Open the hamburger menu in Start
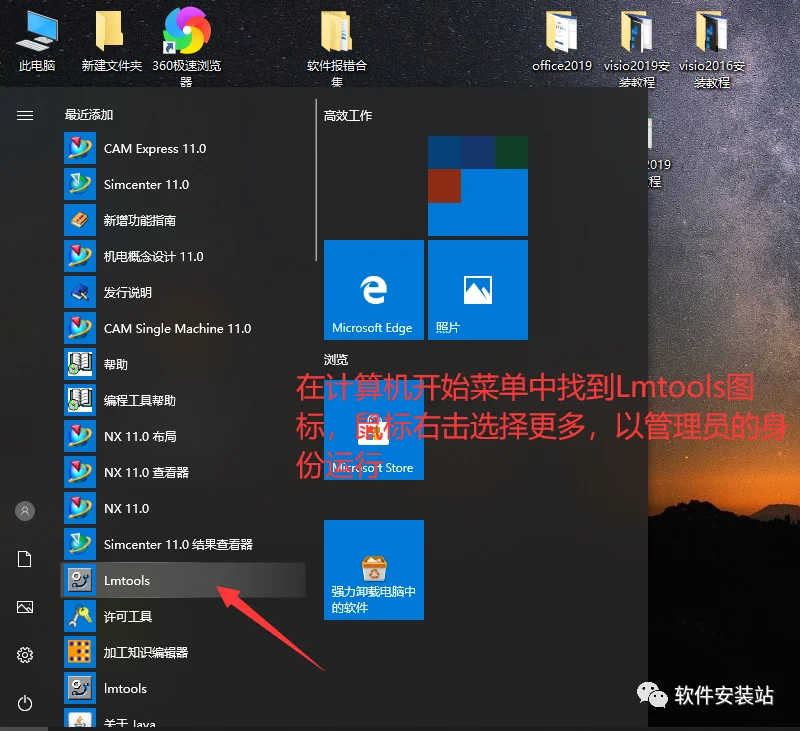This screenshot has height=731, width=800. pyautogui.click(x=25, y=116)
